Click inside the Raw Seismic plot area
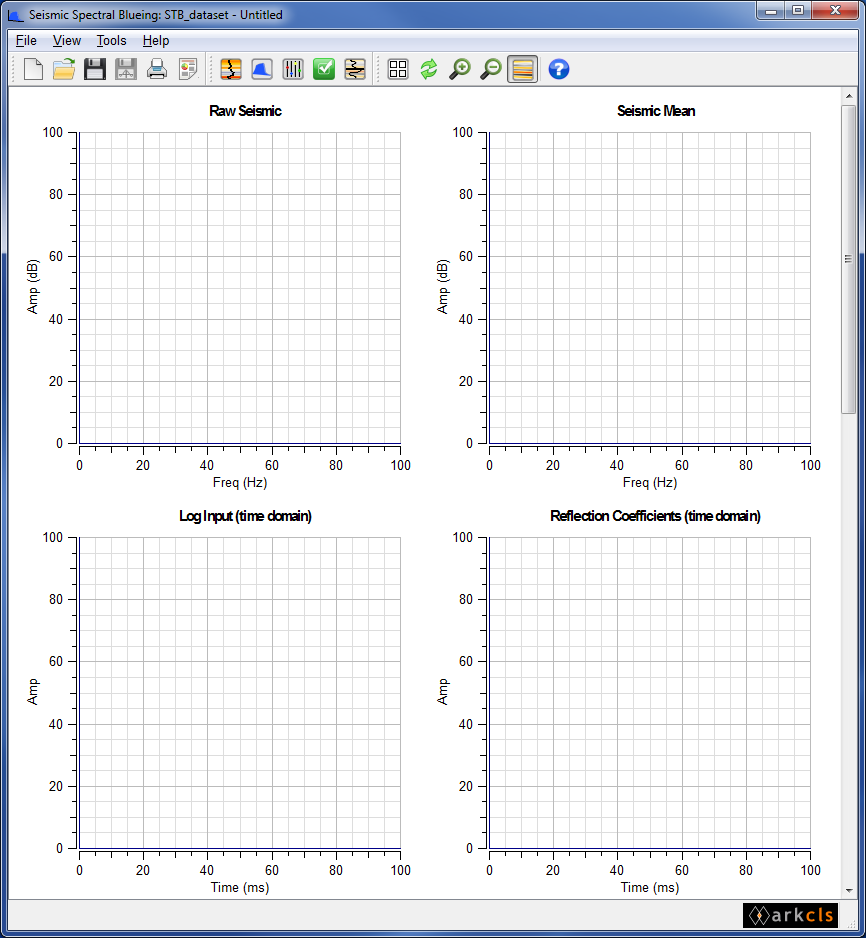This screenshot has width=866, height=938. coord(240,288)
